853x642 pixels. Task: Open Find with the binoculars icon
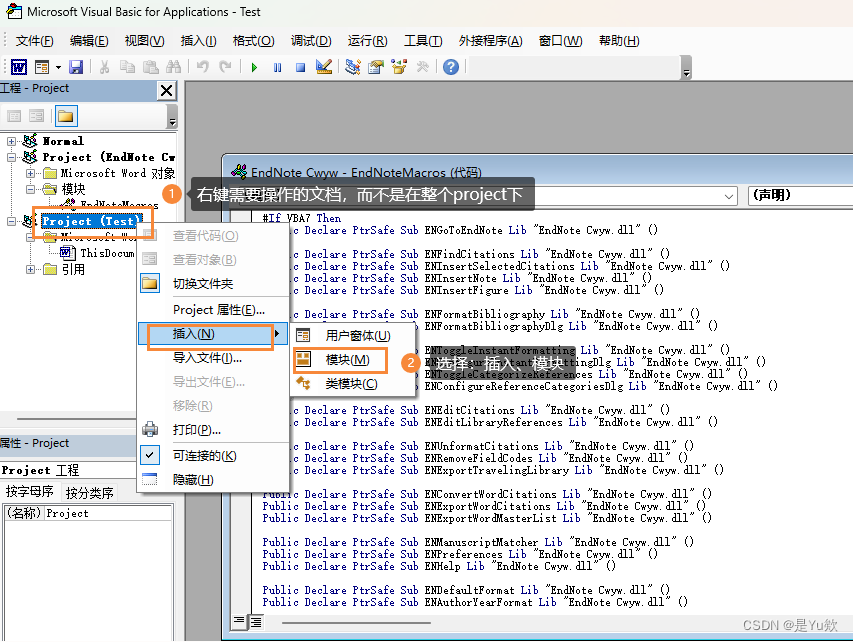point(174,67)
